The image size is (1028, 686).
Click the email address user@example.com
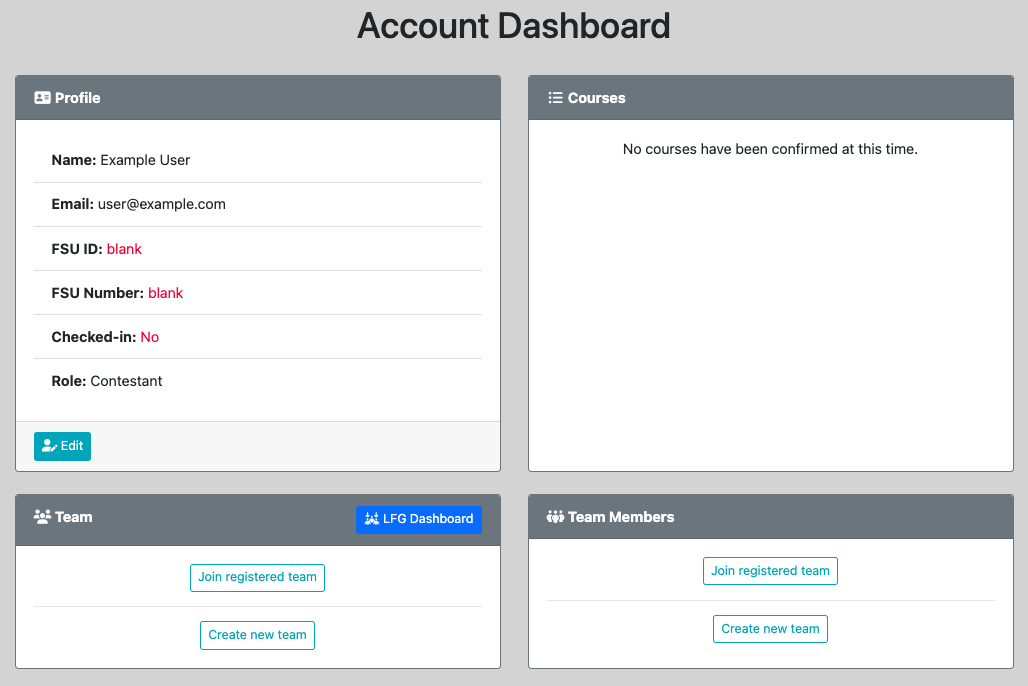[161, 204]
